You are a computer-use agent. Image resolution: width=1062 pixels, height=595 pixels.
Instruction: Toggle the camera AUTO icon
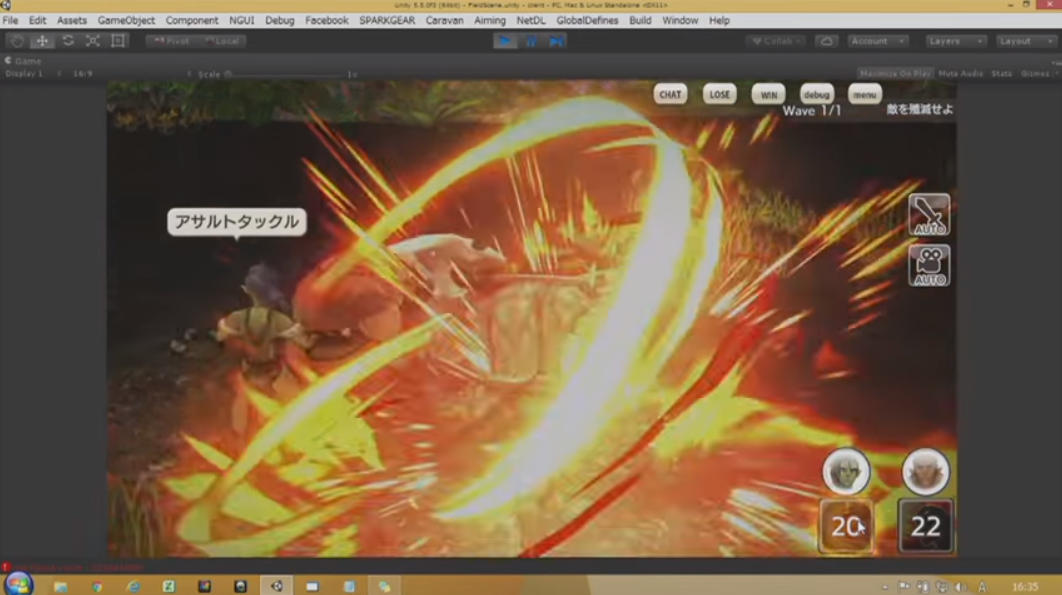click(x=929, y=266)
